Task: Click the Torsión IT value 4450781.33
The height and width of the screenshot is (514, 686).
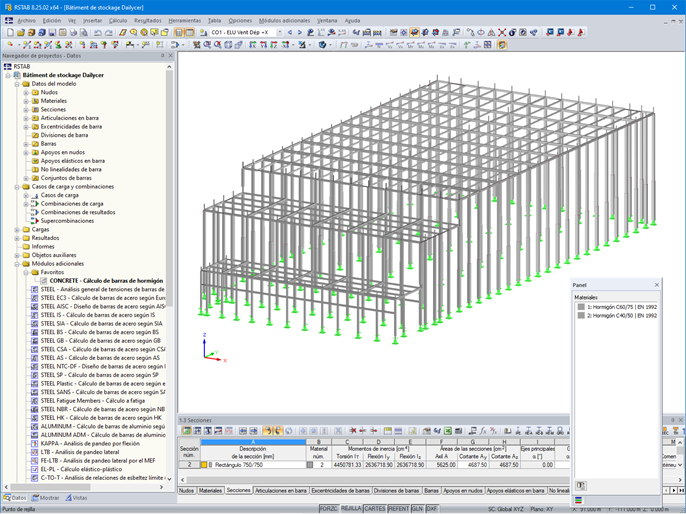Action: (347, 465)
